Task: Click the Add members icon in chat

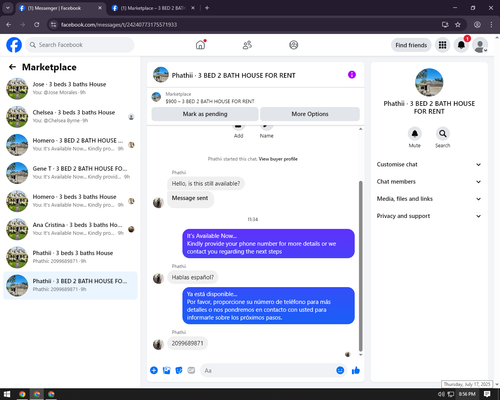Action: 238,127
